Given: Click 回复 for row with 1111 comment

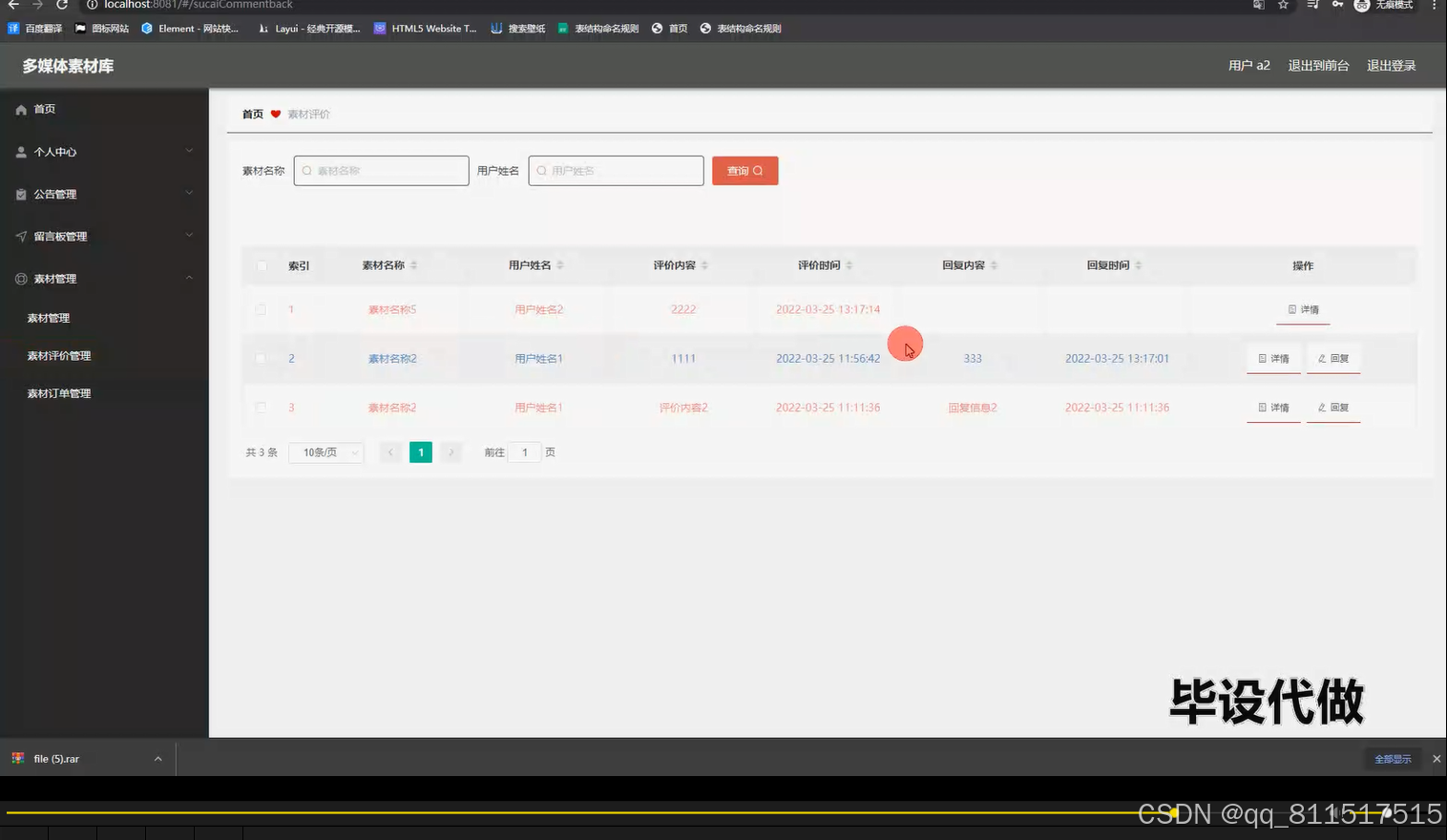Looking at the screenshot, I should (x=1333, y=358).
